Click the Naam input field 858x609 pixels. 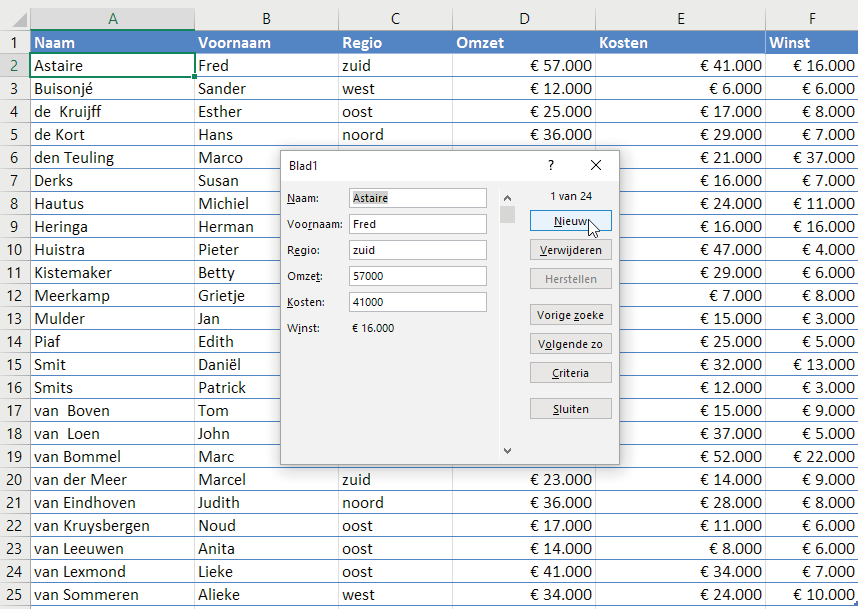(417, 198)
